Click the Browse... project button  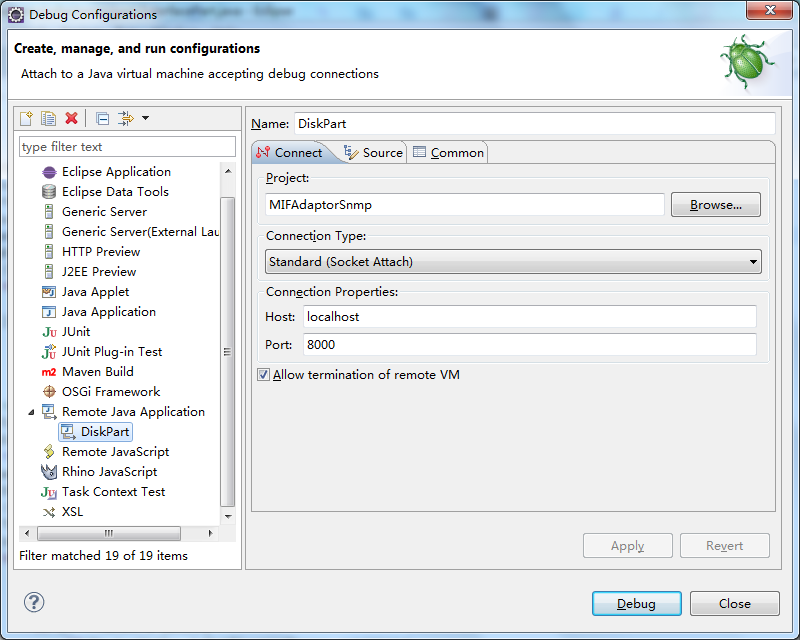(x=715, y=205)
